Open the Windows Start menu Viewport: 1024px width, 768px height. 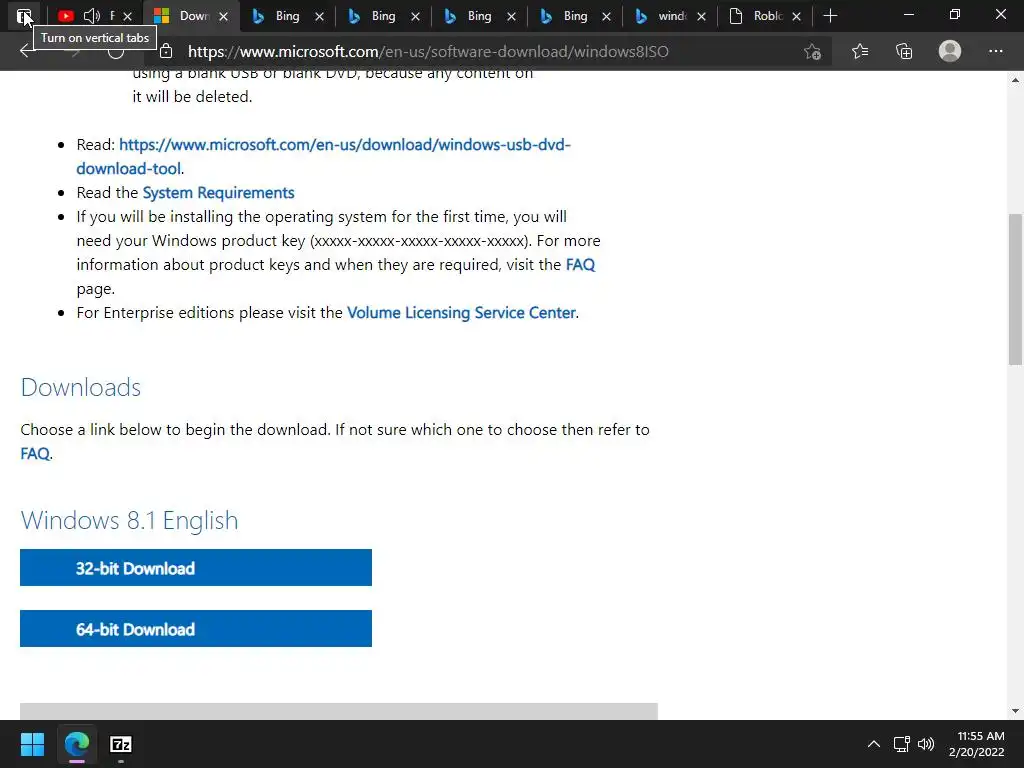pos(32,744)
